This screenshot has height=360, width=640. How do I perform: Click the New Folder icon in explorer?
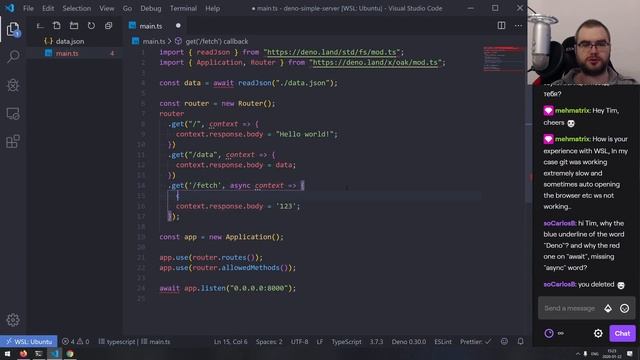click(74, 26)
